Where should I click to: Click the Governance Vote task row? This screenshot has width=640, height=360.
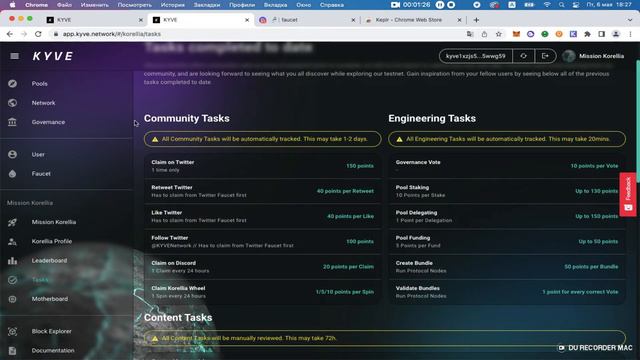(507, 166)
